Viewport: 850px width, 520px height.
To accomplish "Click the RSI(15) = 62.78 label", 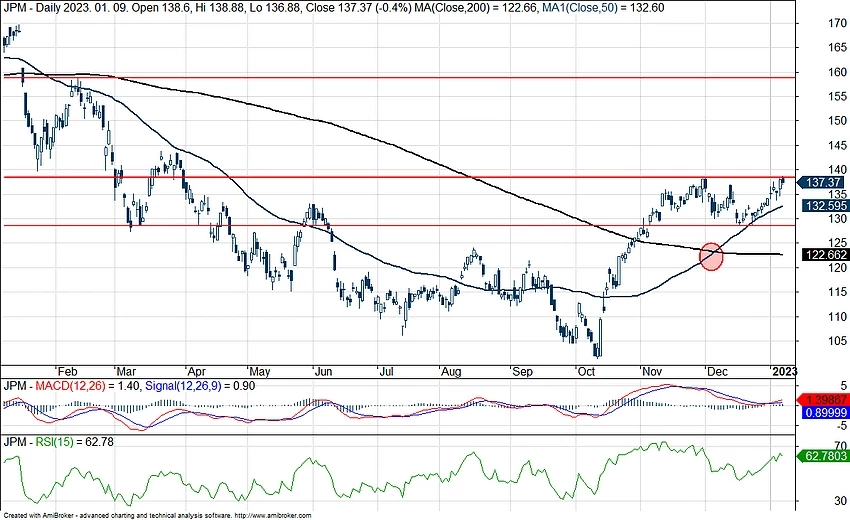I will tap(75, 442).
